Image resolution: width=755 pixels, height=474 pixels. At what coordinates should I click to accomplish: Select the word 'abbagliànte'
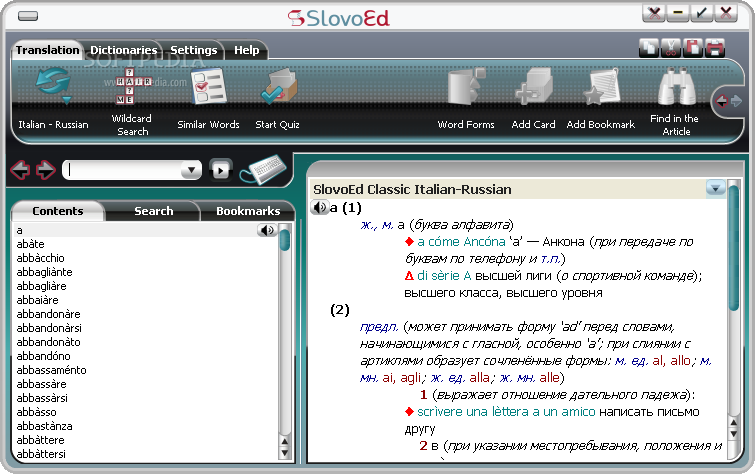coord(44,272)
